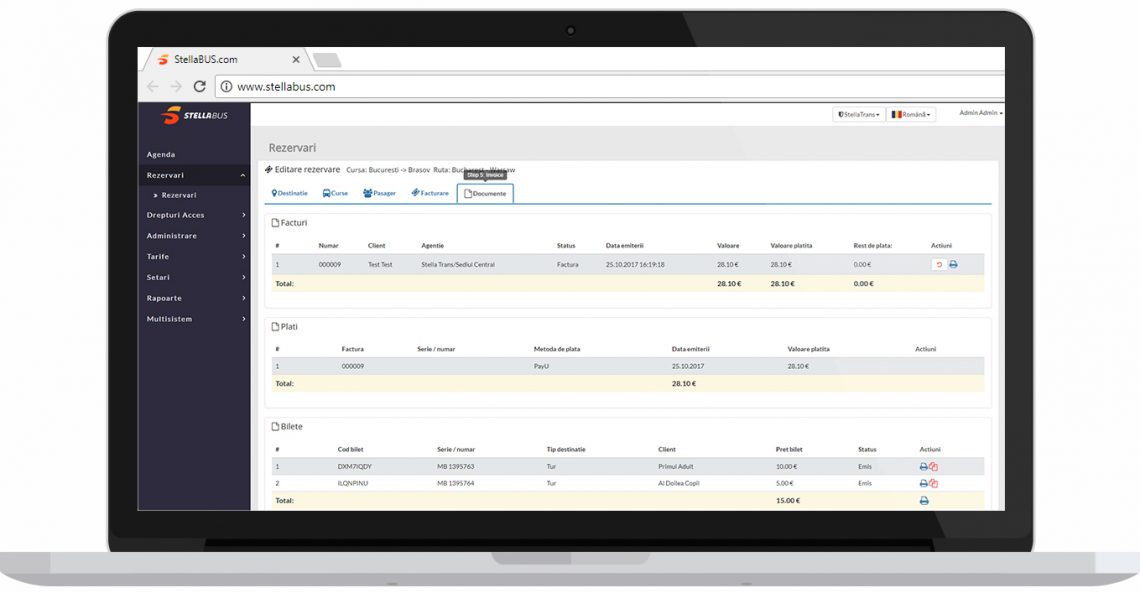1140x593 pixels.
Task: Click invoice number 000009 in Facturi table
Action: 329,265
